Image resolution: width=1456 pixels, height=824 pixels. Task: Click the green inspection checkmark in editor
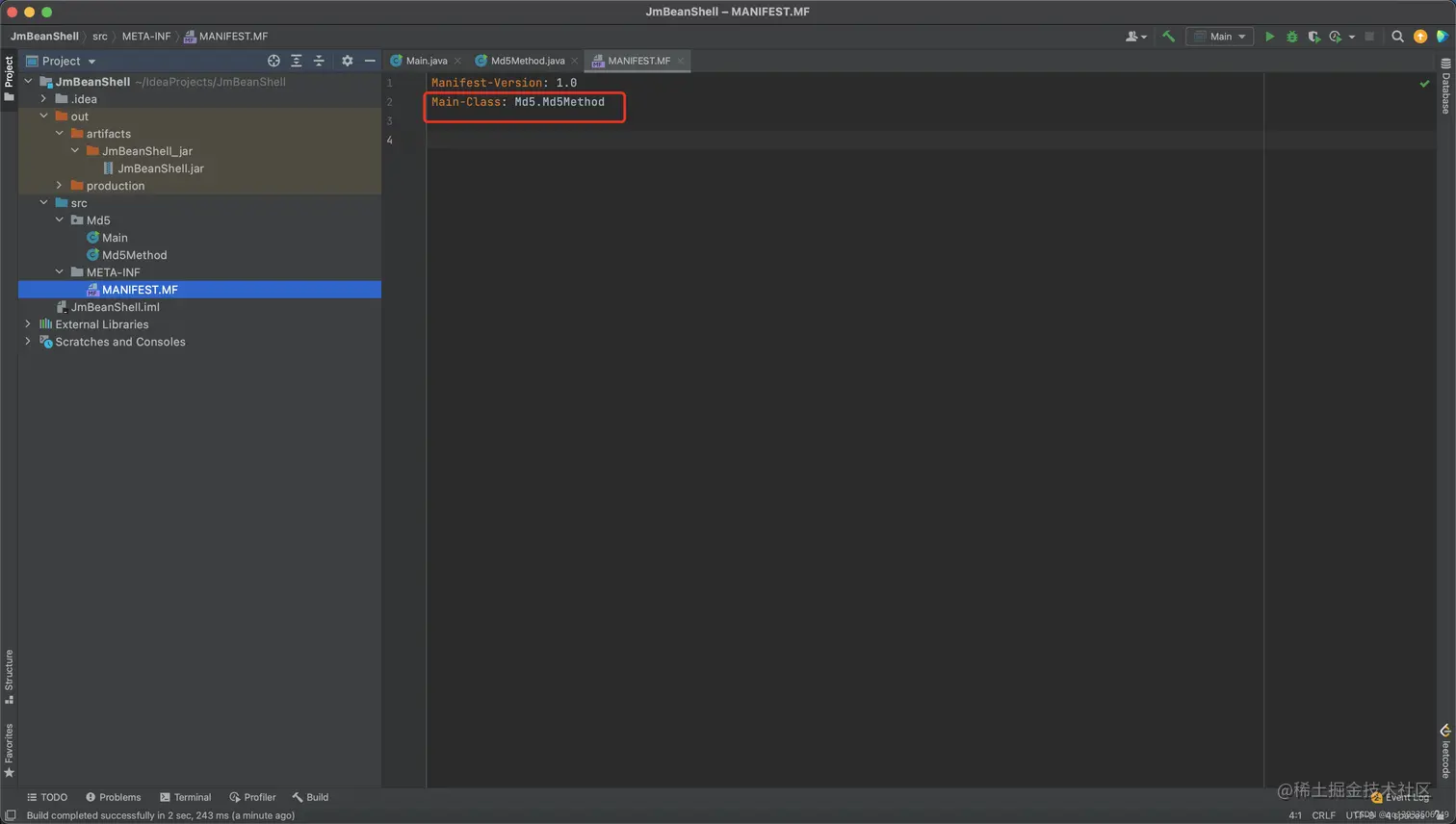(x=1424, y=84)
